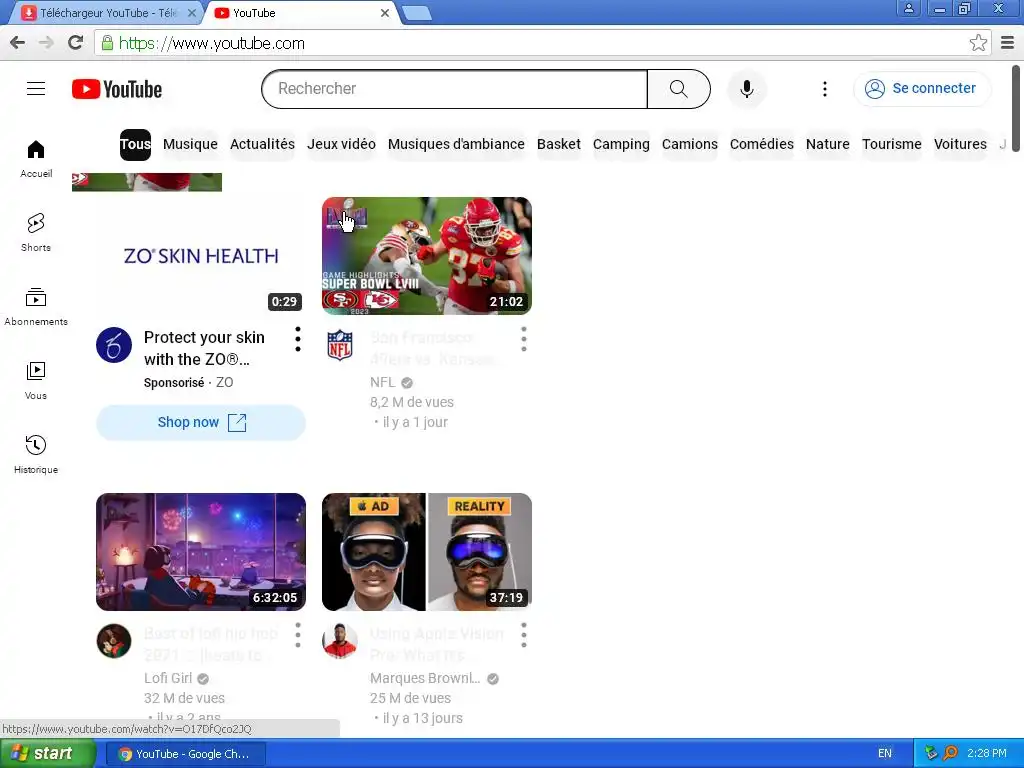Screen dimensions: 1024x768
Task: Open options menu for Lofi Girl video
Action: [x=298, y=635]
